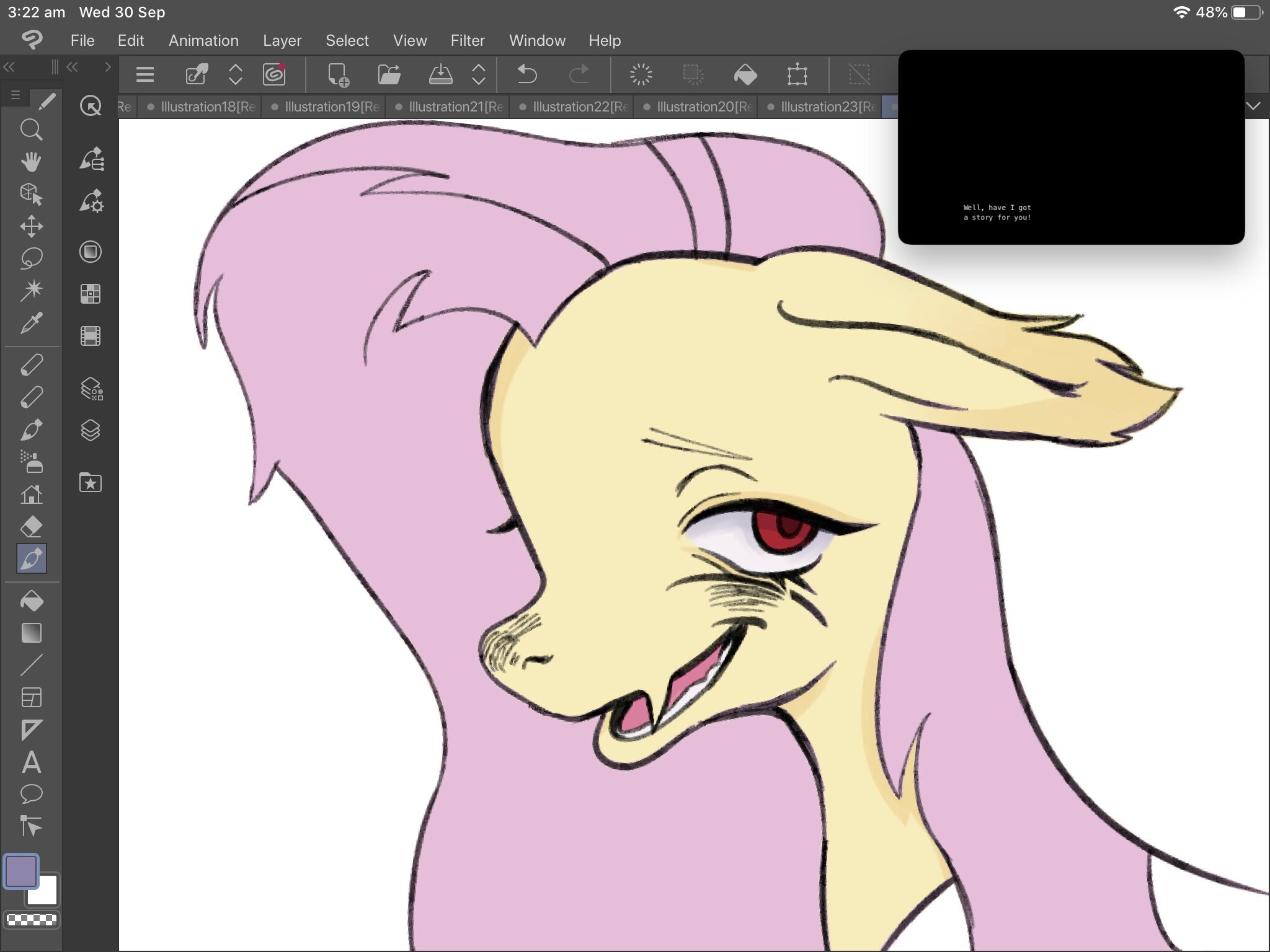
Task: Open the View menu
Action: point(410,40)
